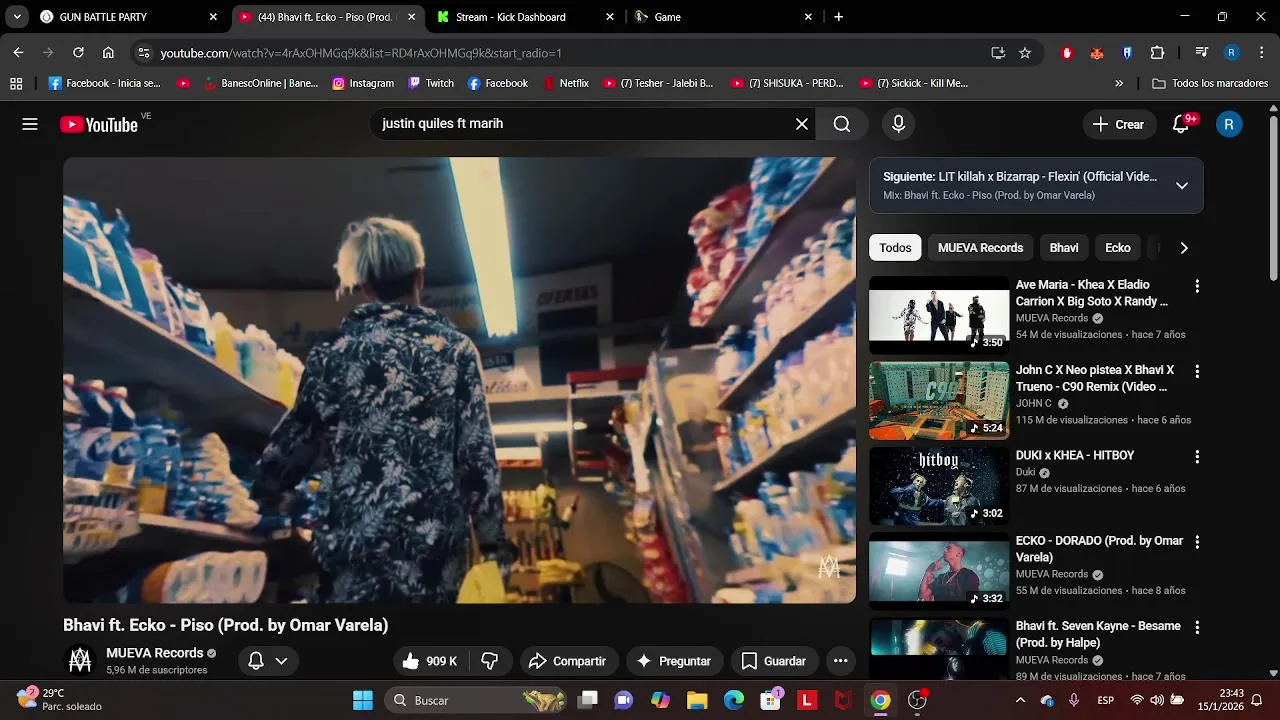This screenshot has height=720, width=1280.
Task: Open the Chrome home page button
Action: tap(108, 53)
